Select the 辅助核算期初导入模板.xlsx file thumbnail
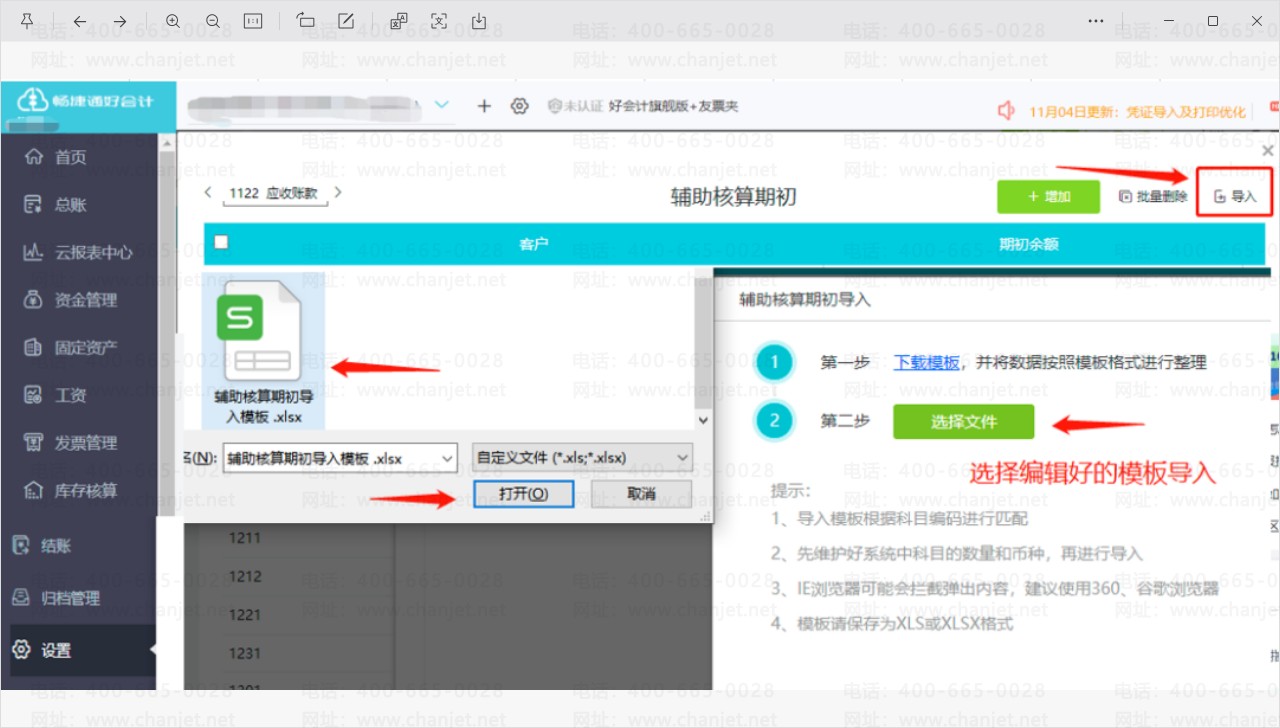 (264, 351)
